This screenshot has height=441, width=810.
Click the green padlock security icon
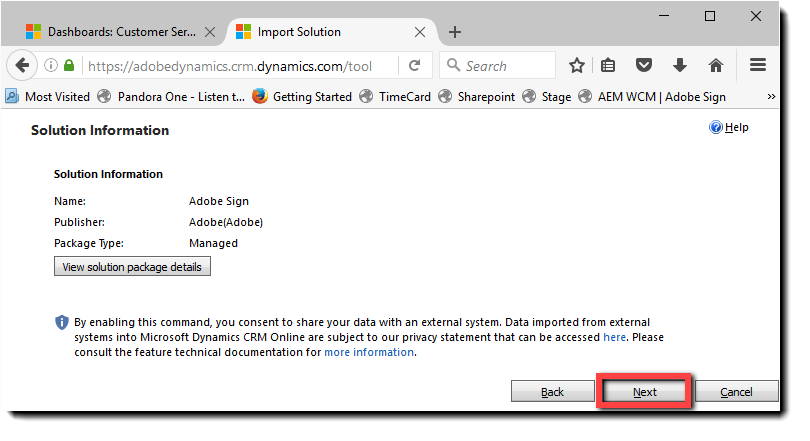[69, 65]
